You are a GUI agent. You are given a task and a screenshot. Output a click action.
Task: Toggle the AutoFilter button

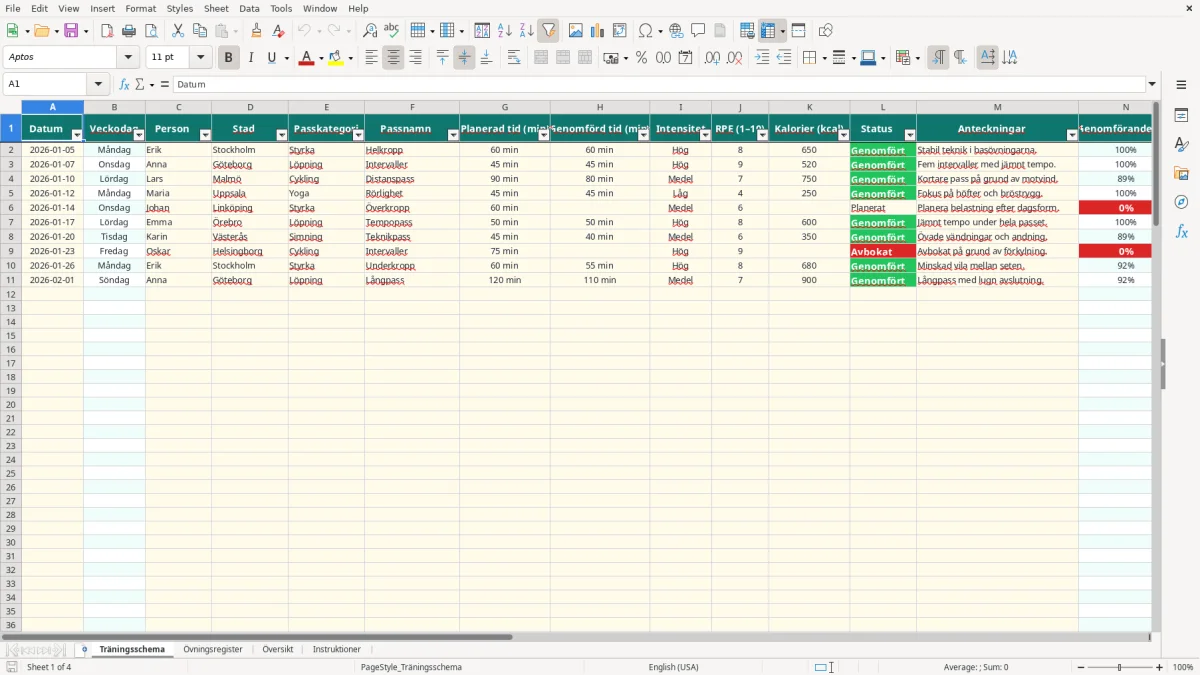point(548,31)
